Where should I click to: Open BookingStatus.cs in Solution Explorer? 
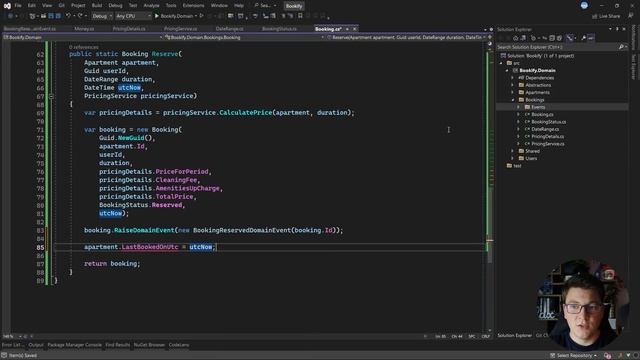(548, 122)
